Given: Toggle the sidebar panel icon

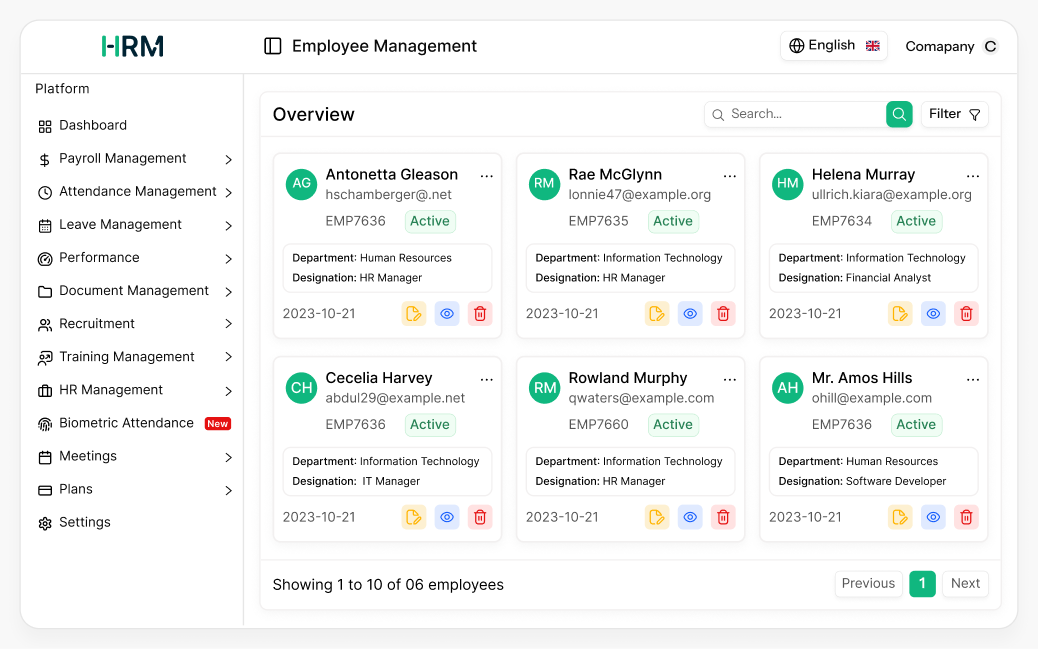Looking at the screenshot, I should (273, 46).
